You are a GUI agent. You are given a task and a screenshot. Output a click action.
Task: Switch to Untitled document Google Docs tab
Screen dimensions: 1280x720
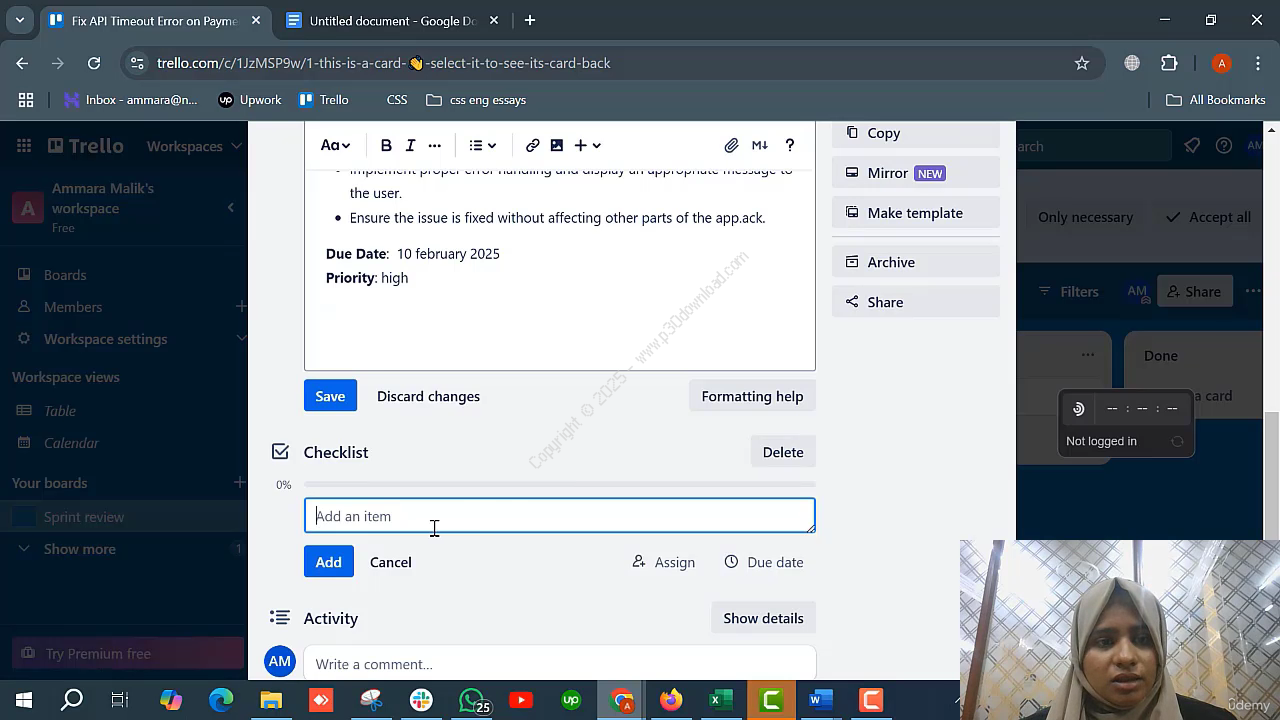pyautogui.click(x=392, y=20)
